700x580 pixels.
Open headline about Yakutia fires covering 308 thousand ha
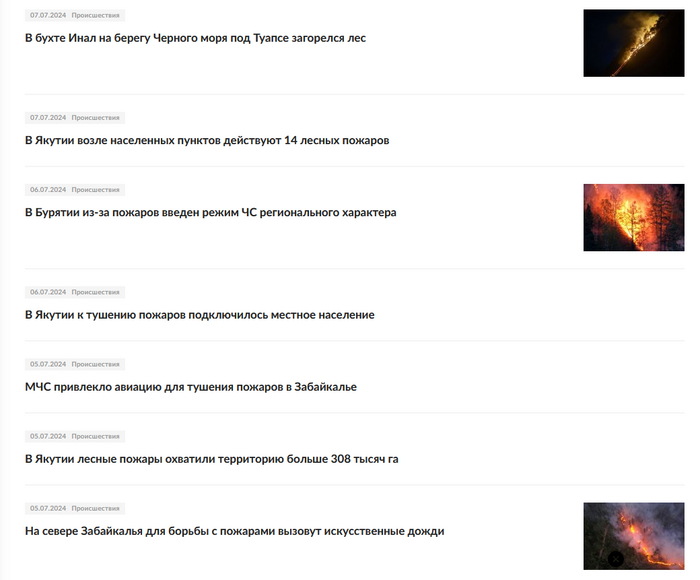pyautogui.click(x=212, y=459)
